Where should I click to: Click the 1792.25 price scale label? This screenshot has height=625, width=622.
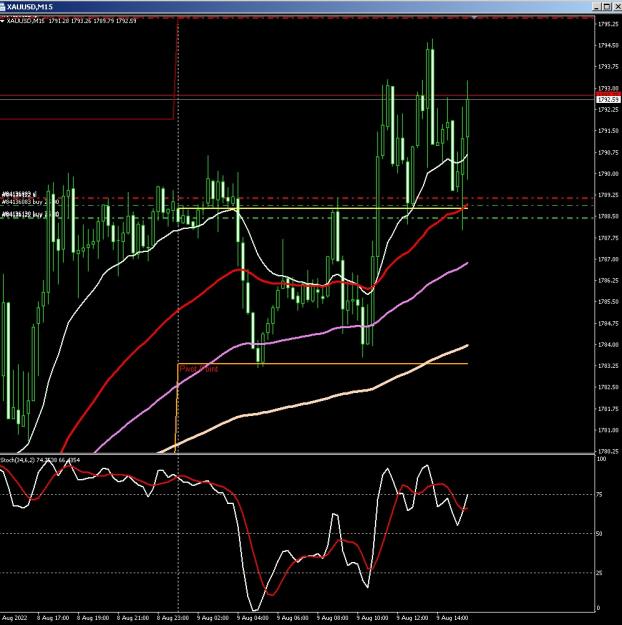608,110
